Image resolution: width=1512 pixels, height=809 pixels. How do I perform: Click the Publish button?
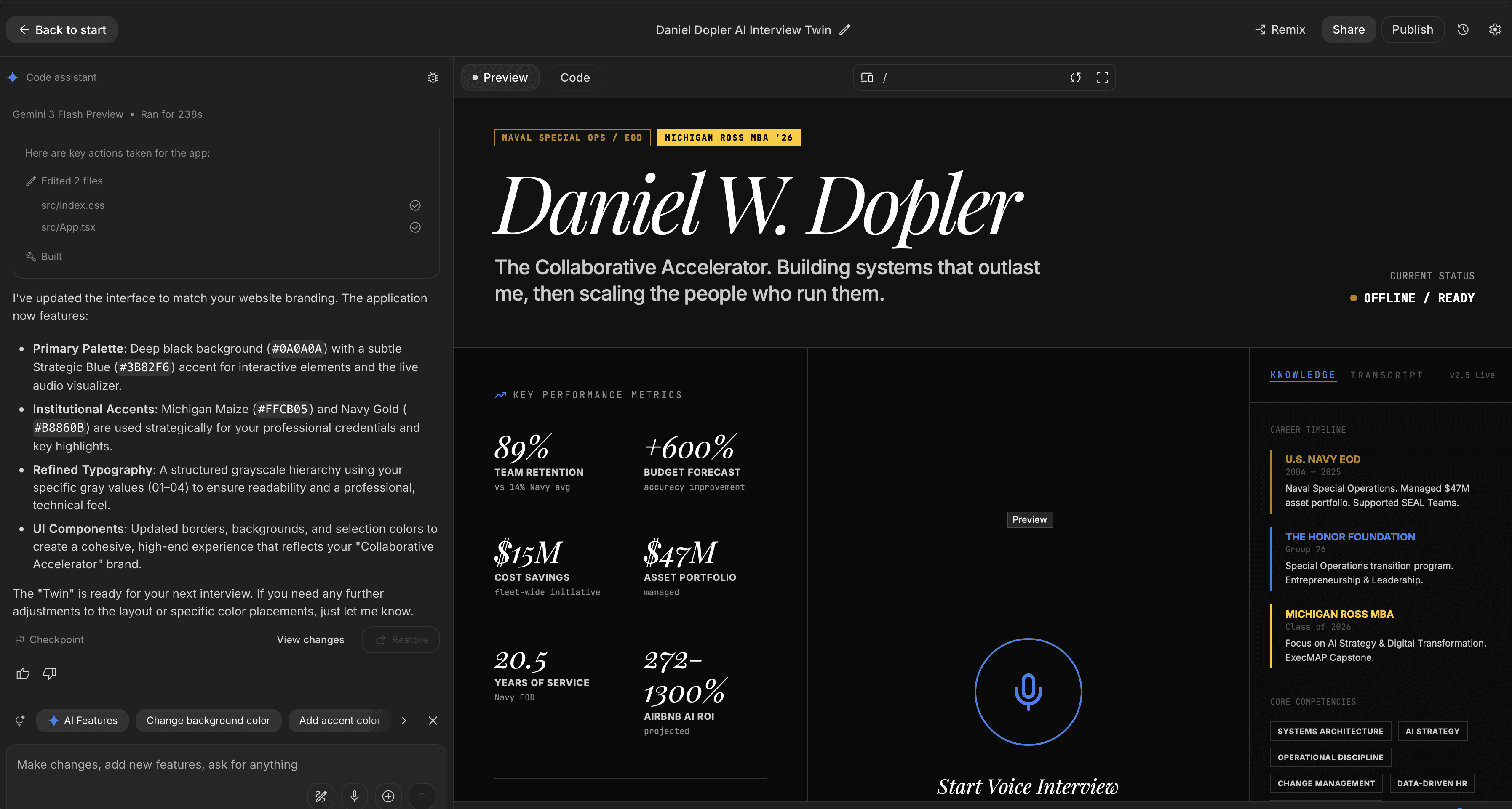point(1412,29)
